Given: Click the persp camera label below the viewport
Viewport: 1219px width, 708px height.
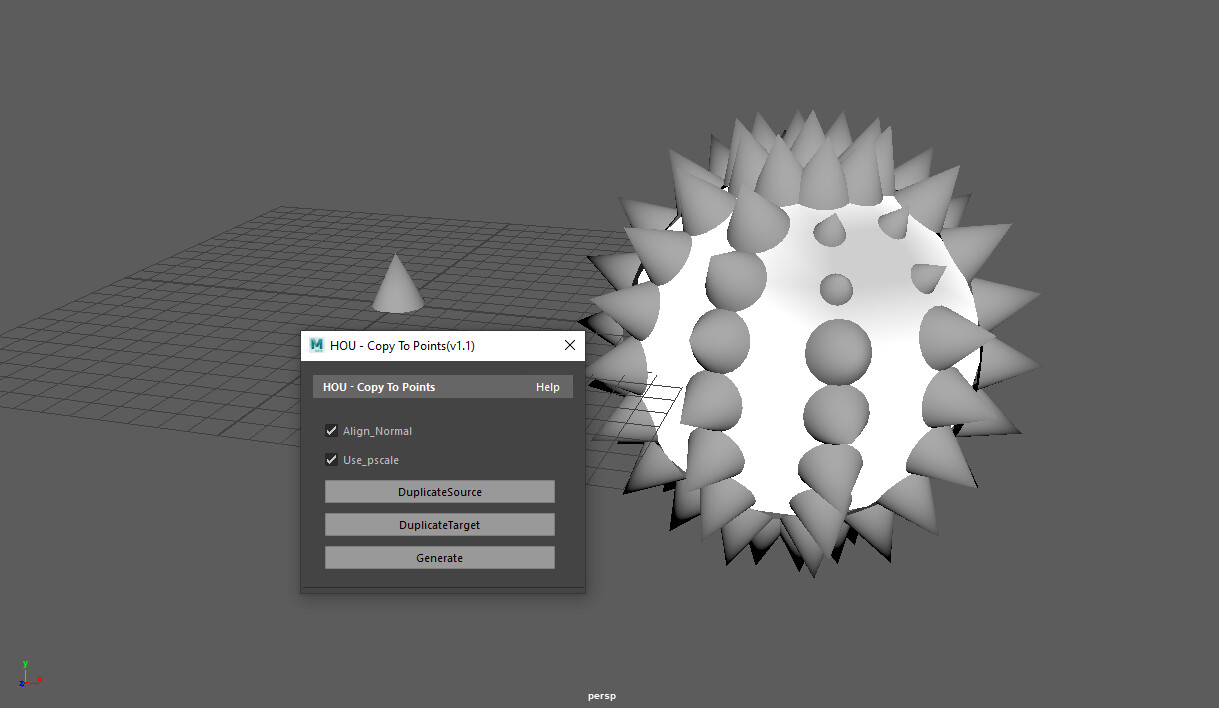Looking at the screenshot, I should [x=601, y=695].
